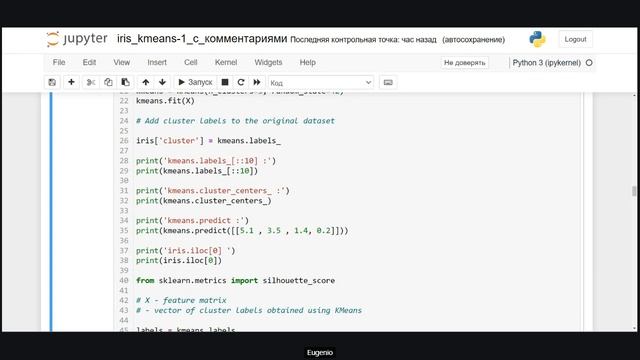The image size is (640, 360).
Task: Open the File menu
Action: coord(59,62)
